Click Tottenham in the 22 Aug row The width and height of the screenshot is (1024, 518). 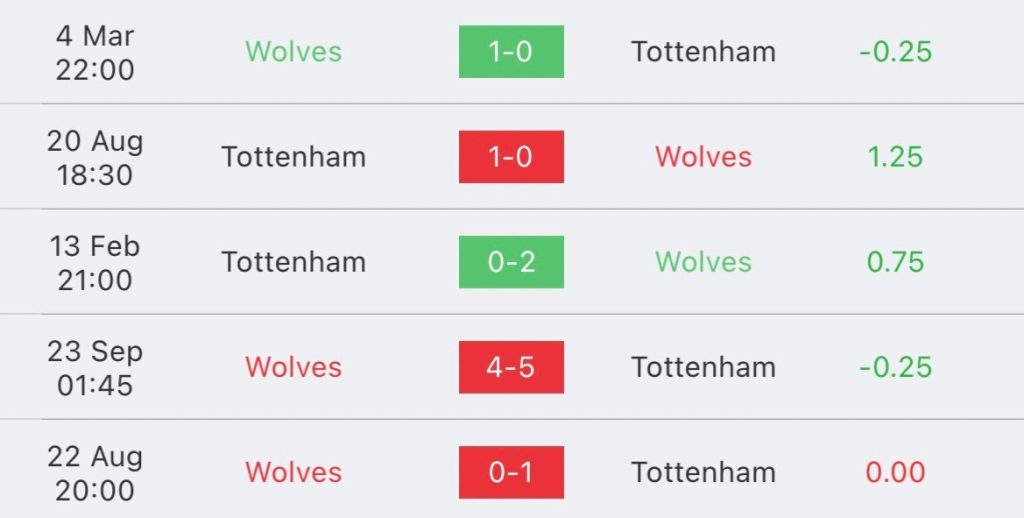(x=703, y=472)
